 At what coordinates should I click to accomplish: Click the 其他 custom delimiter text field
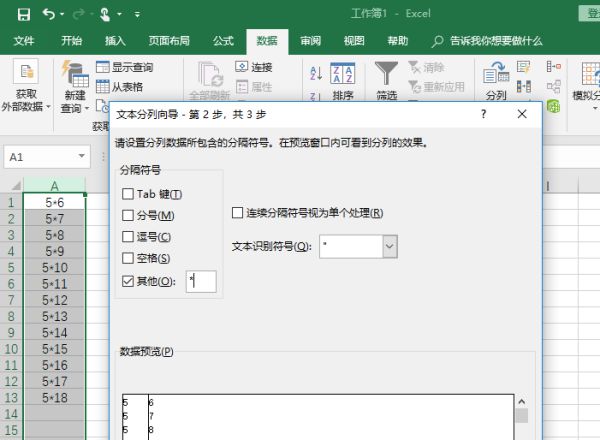200,282
